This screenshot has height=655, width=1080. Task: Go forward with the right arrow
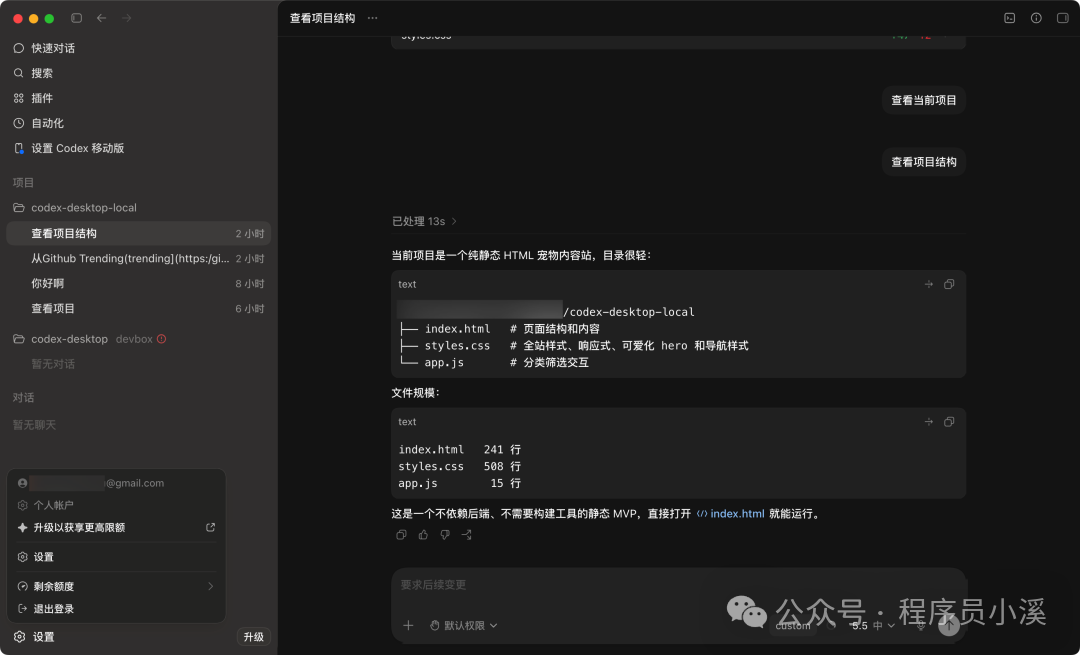point(127,18)
